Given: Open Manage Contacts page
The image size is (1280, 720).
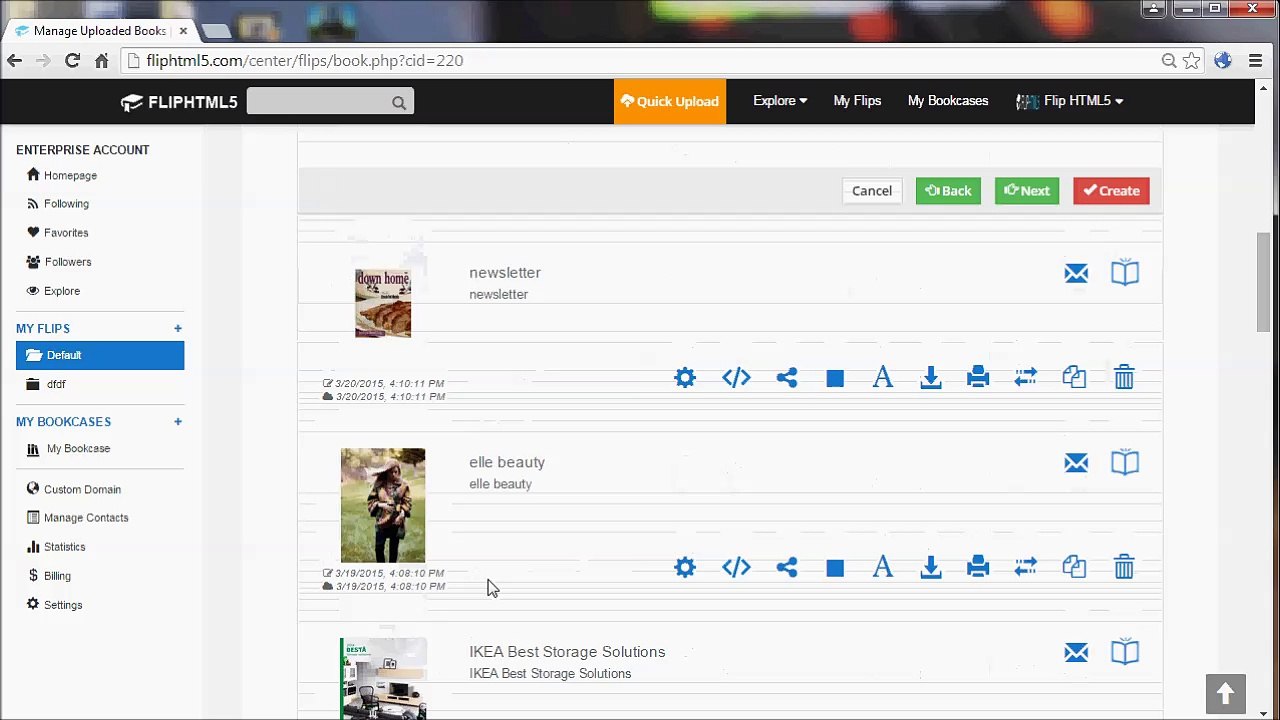Looking at the screenshot, I should pyautogui.click(x=78, y=518).
